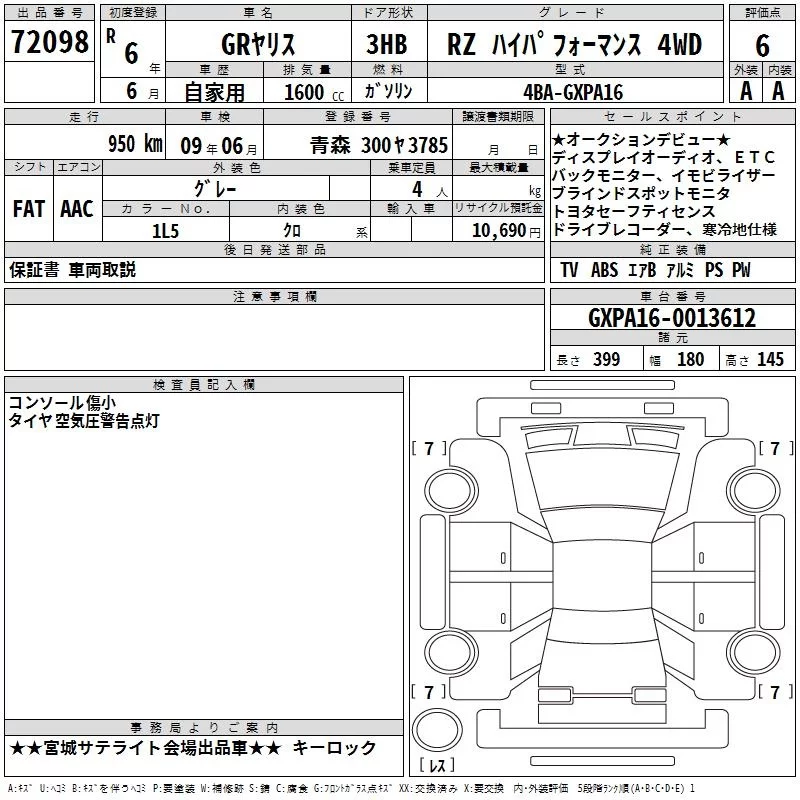Select chassis number GXPA16-0013612
The width and height of the screenshot is (800, 800).
click(672, 318)
